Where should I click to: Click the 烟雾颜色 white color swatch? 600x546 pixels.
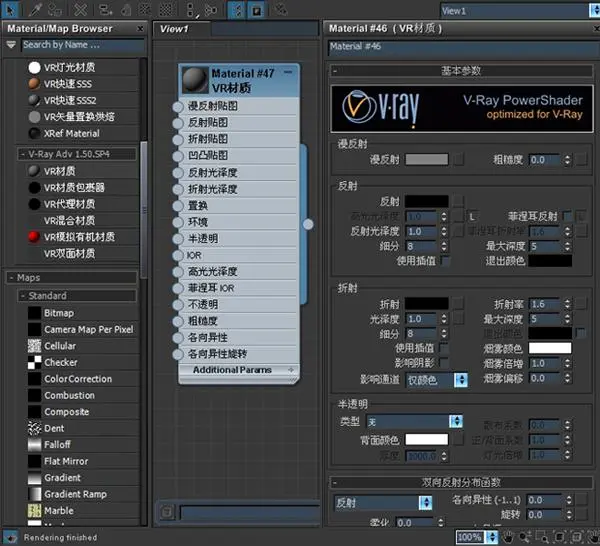[550, 348]
